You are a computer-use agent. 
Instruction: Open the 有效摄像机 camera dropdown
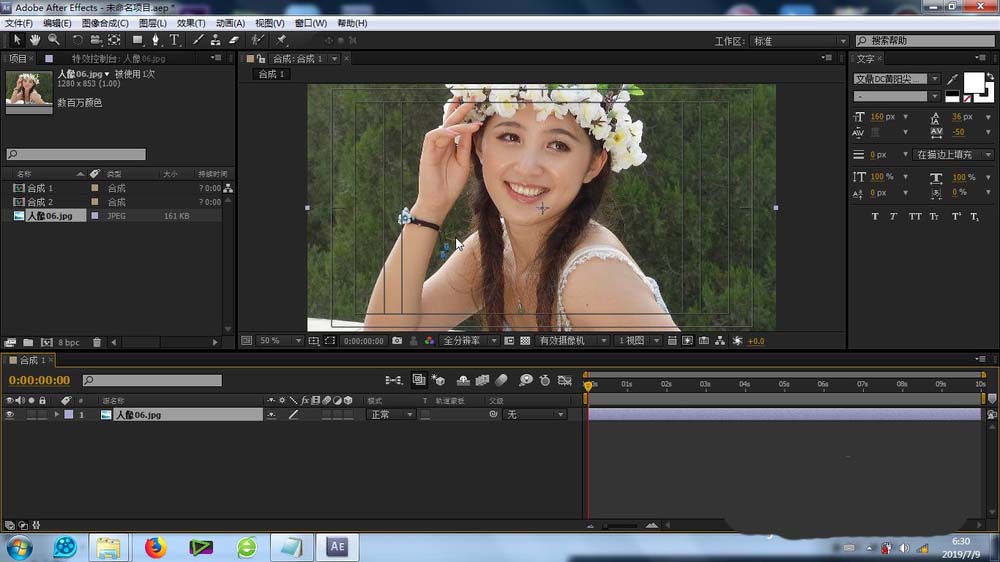point(571,341)
